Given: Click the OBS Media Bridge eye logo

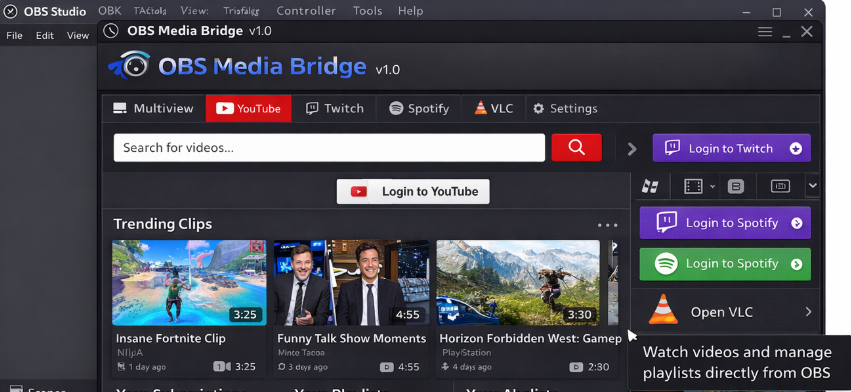Looking at the screenshot, I should (129, 64).
